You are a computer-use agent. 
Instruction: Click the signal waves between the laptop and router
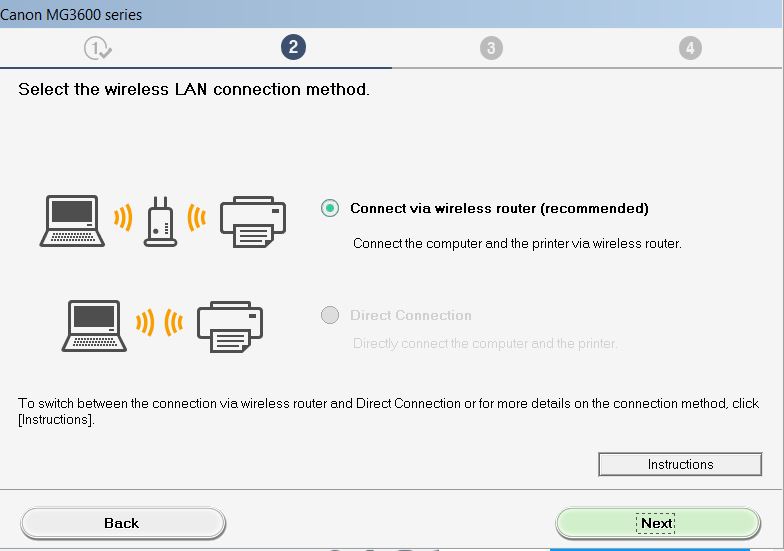124,219
